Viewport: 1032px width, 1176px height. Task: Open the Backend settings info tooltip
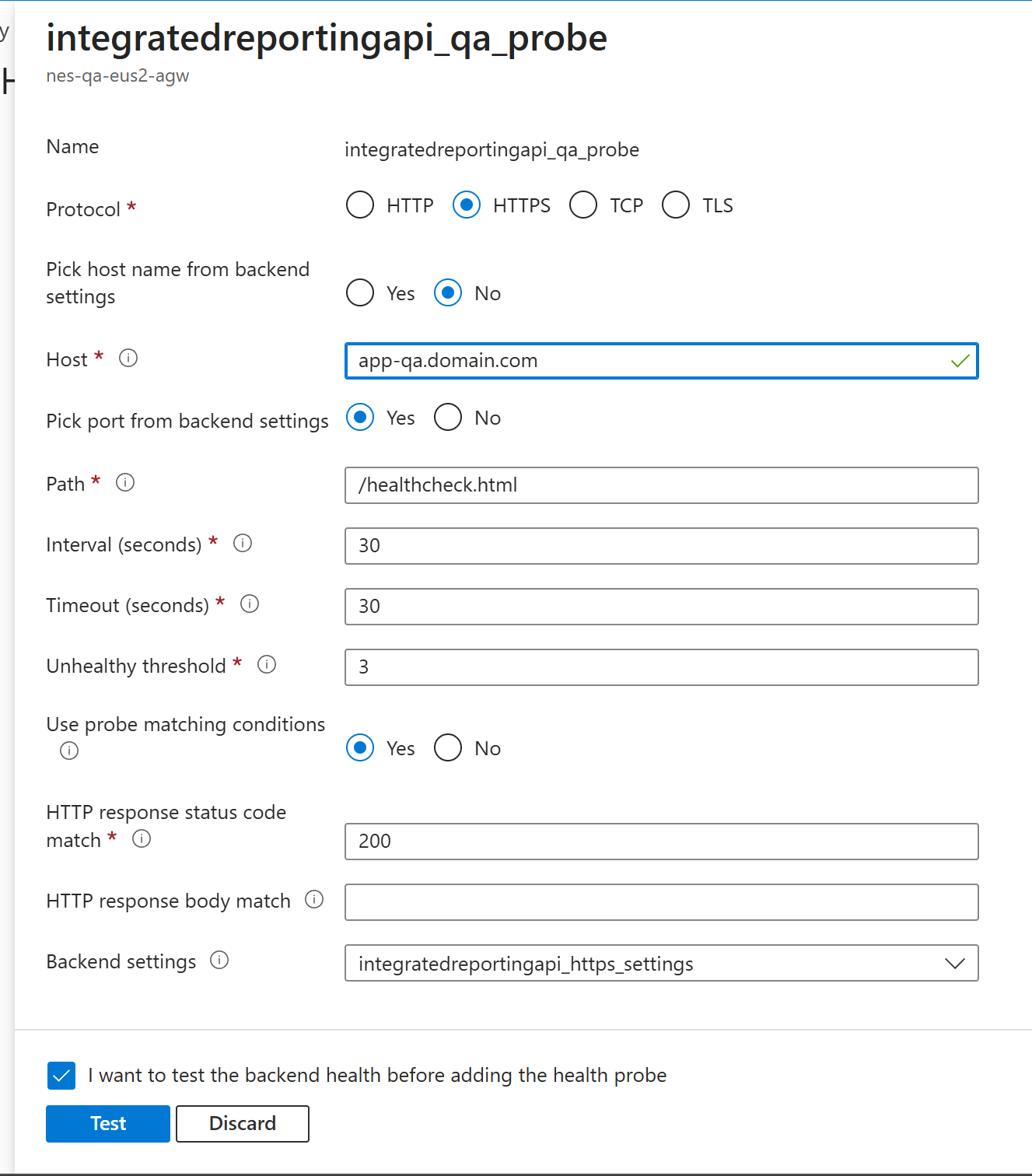(220, 961)
